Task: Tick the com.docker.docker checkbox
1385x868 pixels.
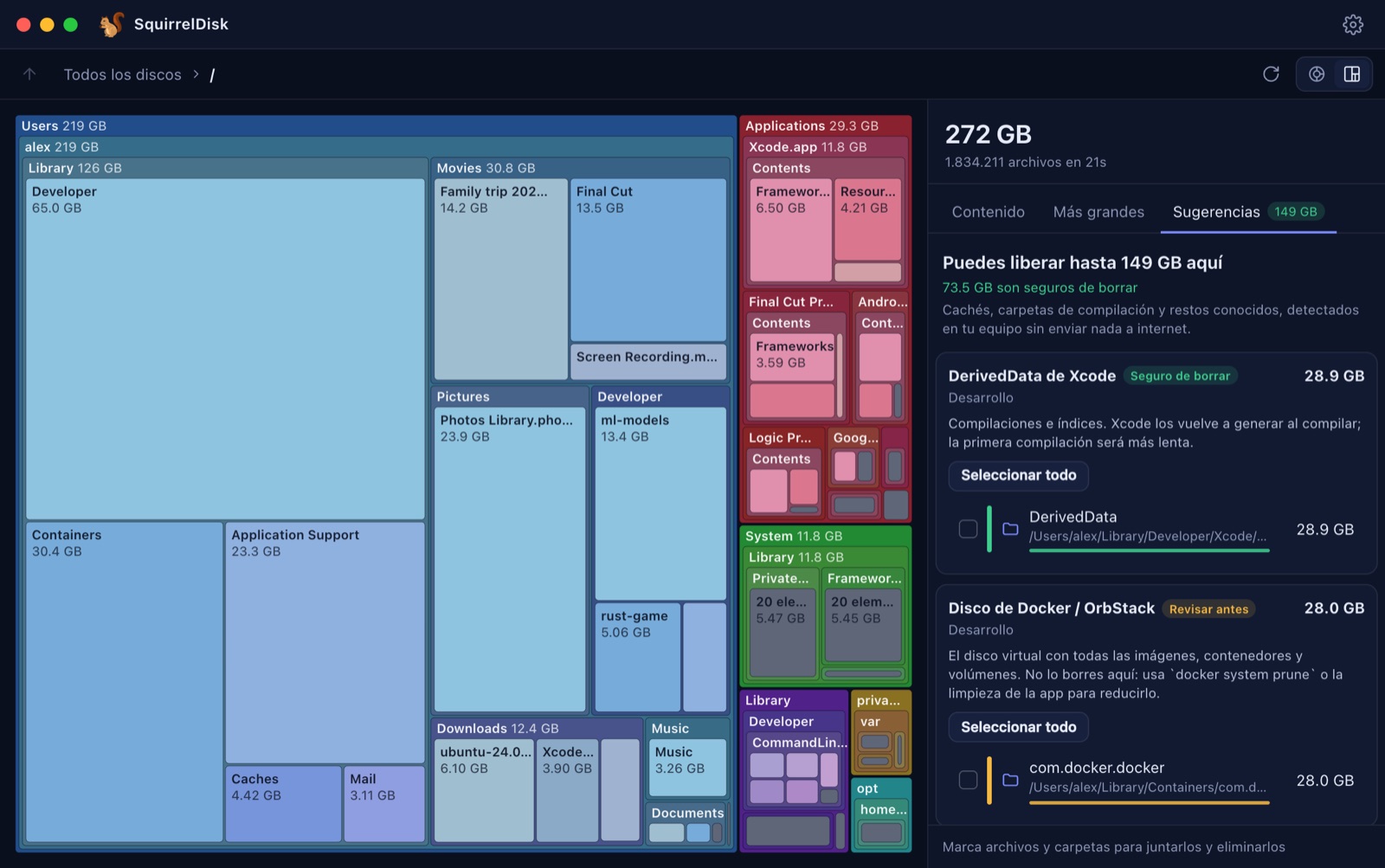Action: (969, 780)
